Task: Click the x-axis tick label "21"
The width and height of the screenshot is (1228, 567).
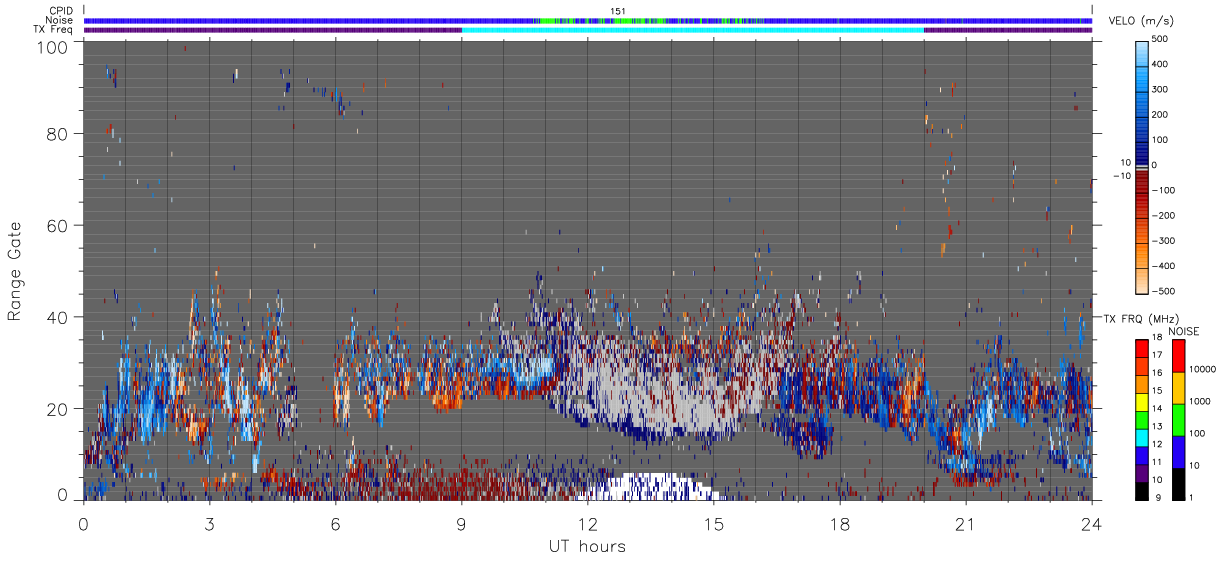Action: coord(965,524)
